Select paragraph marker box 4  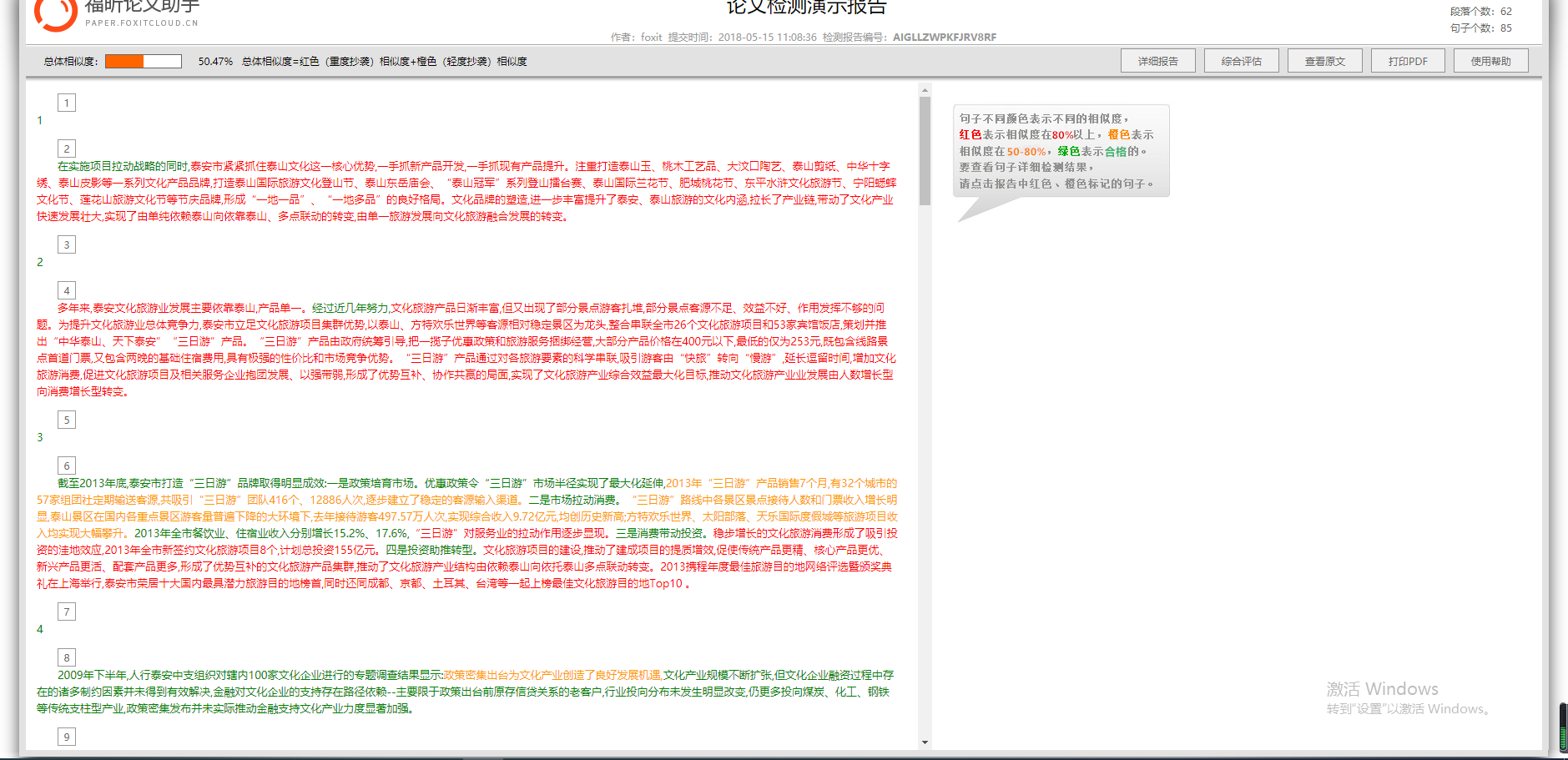[x=67, y=290]
